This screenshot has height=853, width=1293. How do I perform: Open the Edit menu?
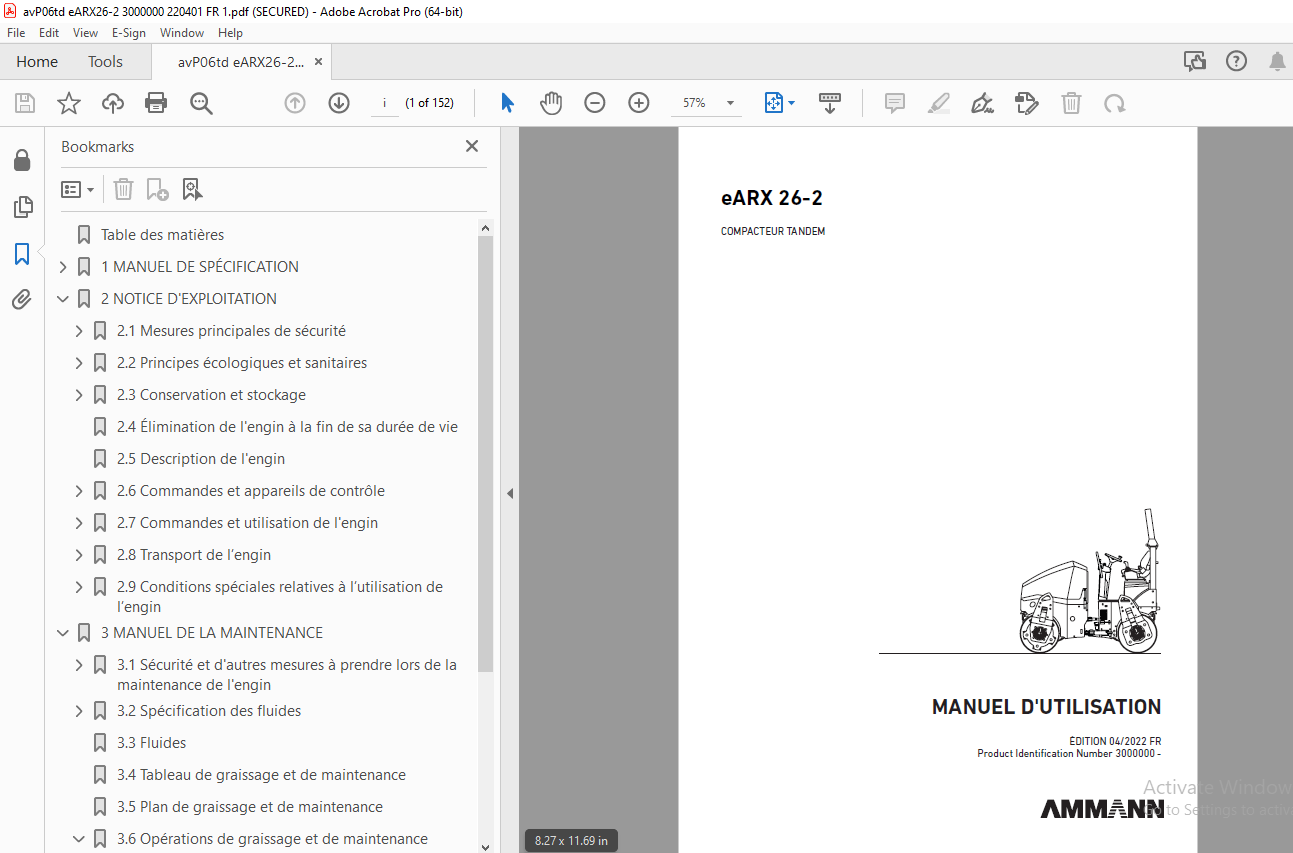(49, 33)
